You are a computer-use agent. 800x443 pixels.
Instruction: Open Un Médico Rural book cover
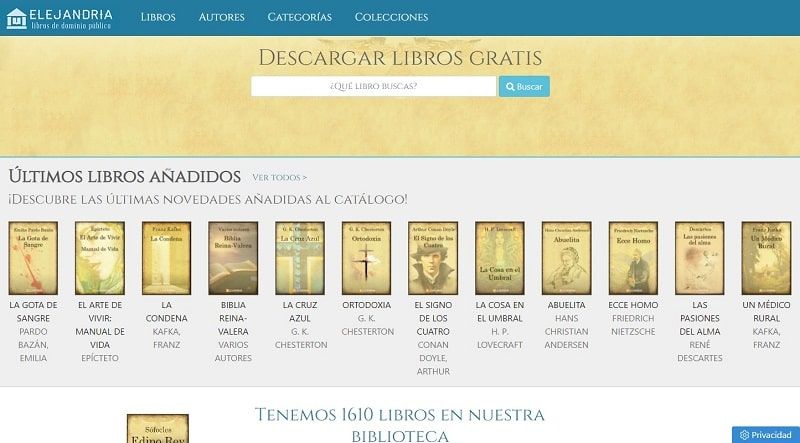pos(766,258)
